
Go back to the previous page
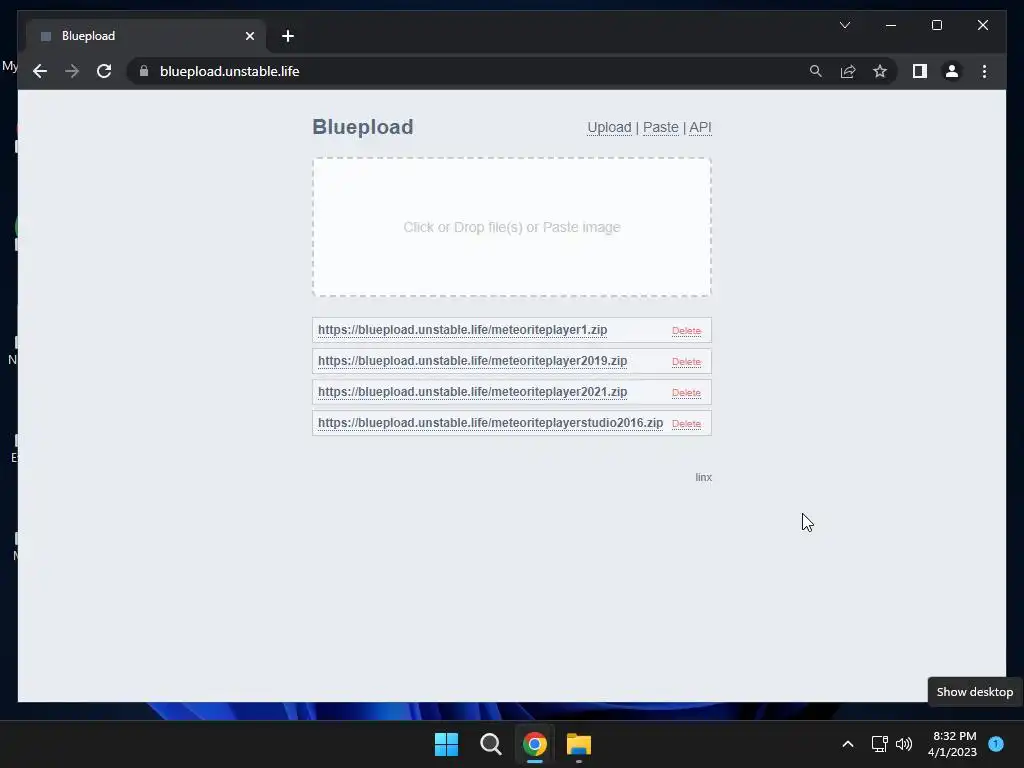40,71
